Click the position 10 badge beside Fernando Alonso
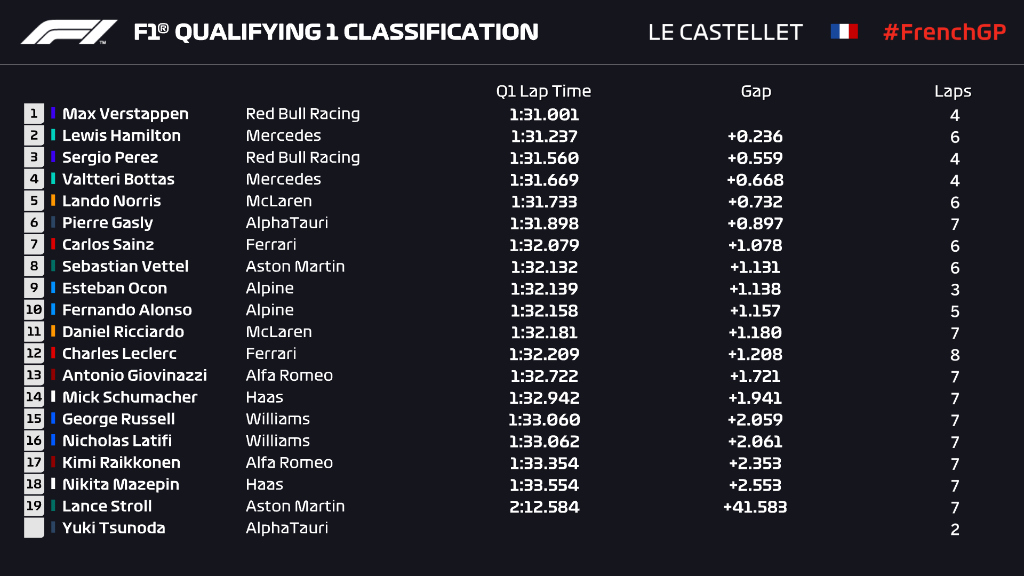1024x576 pixels. 35,310
